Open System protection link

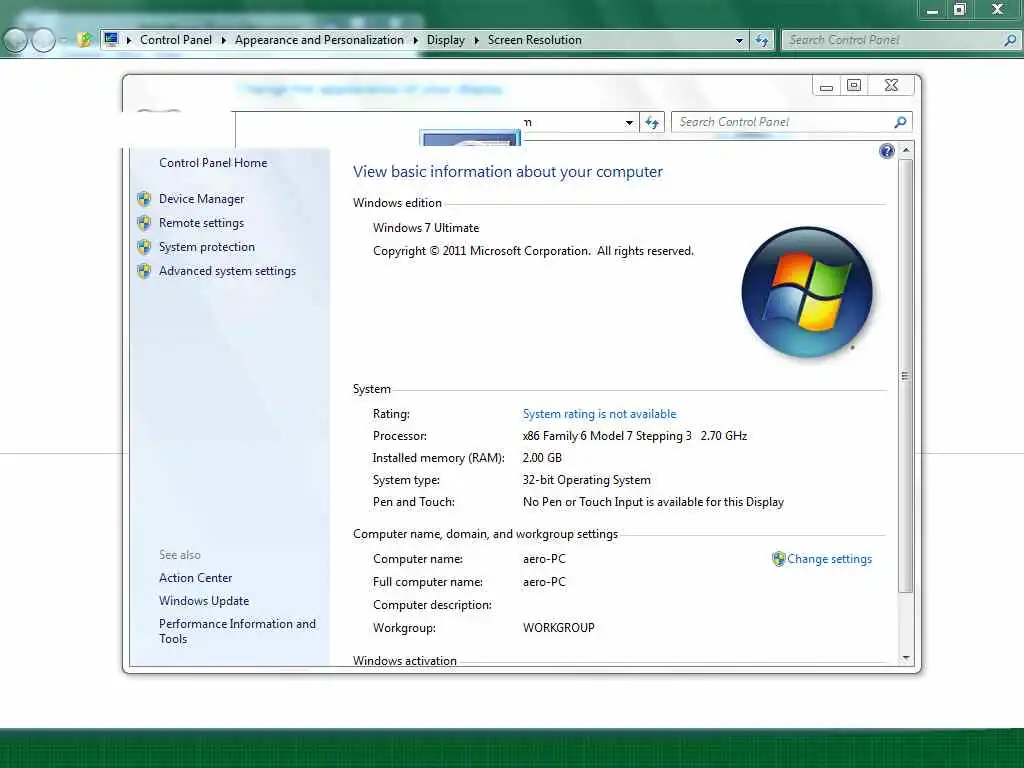(206, 247)
